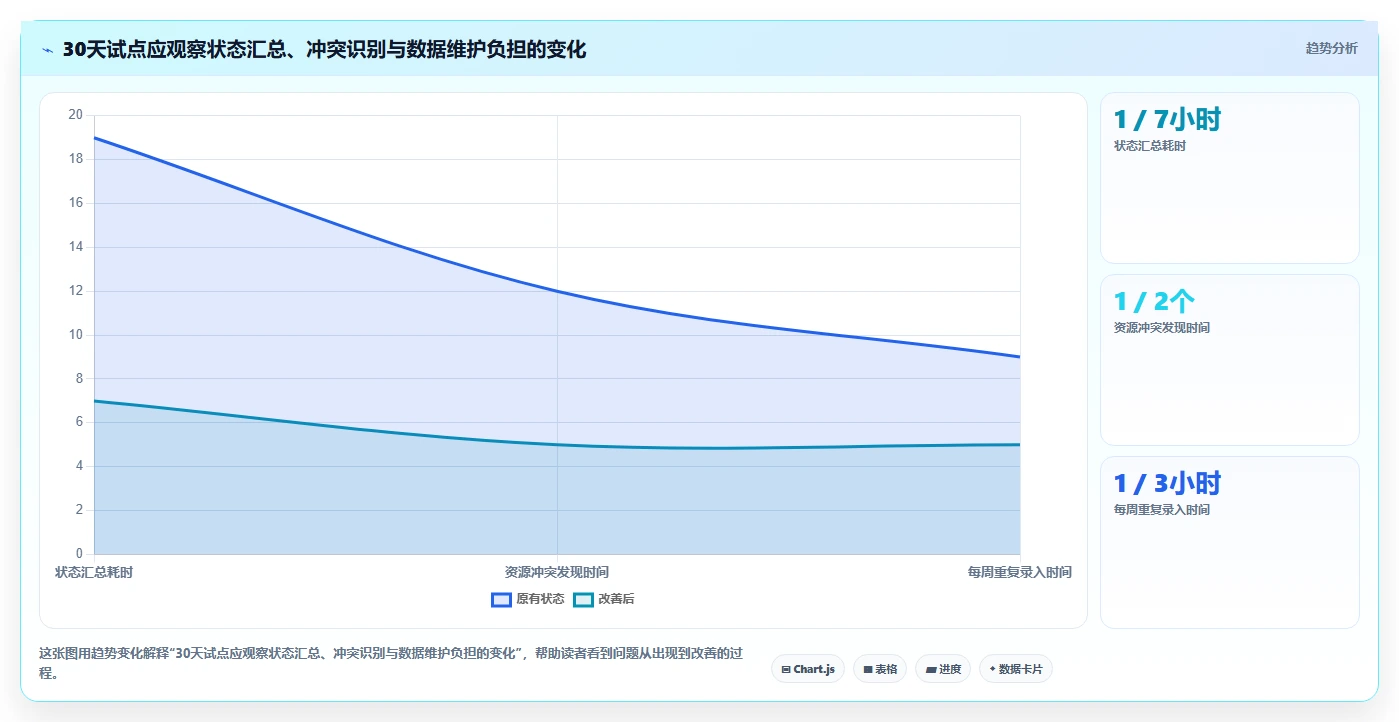Screen dimensions: 1399x722
Task: Click the trend icon beside the title
Action: (x=47, y=50)
